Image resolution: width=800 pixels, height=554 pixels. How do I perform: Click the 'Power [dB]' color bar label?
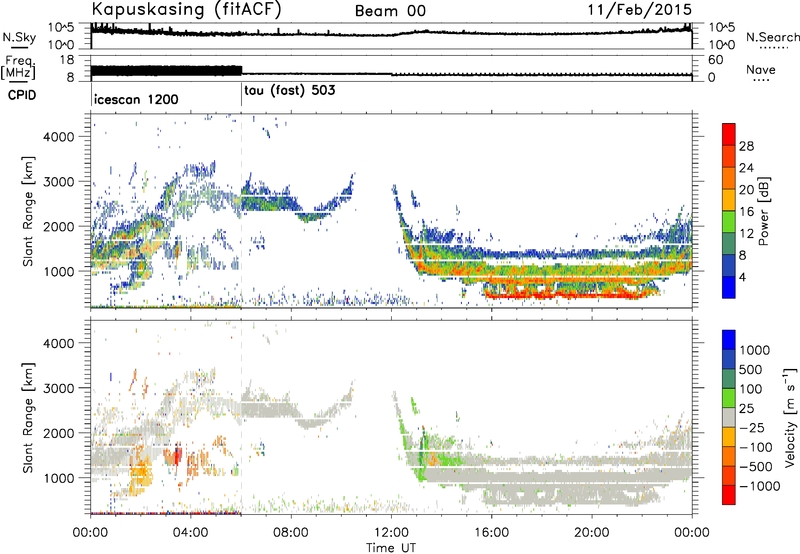click(764, 211)
